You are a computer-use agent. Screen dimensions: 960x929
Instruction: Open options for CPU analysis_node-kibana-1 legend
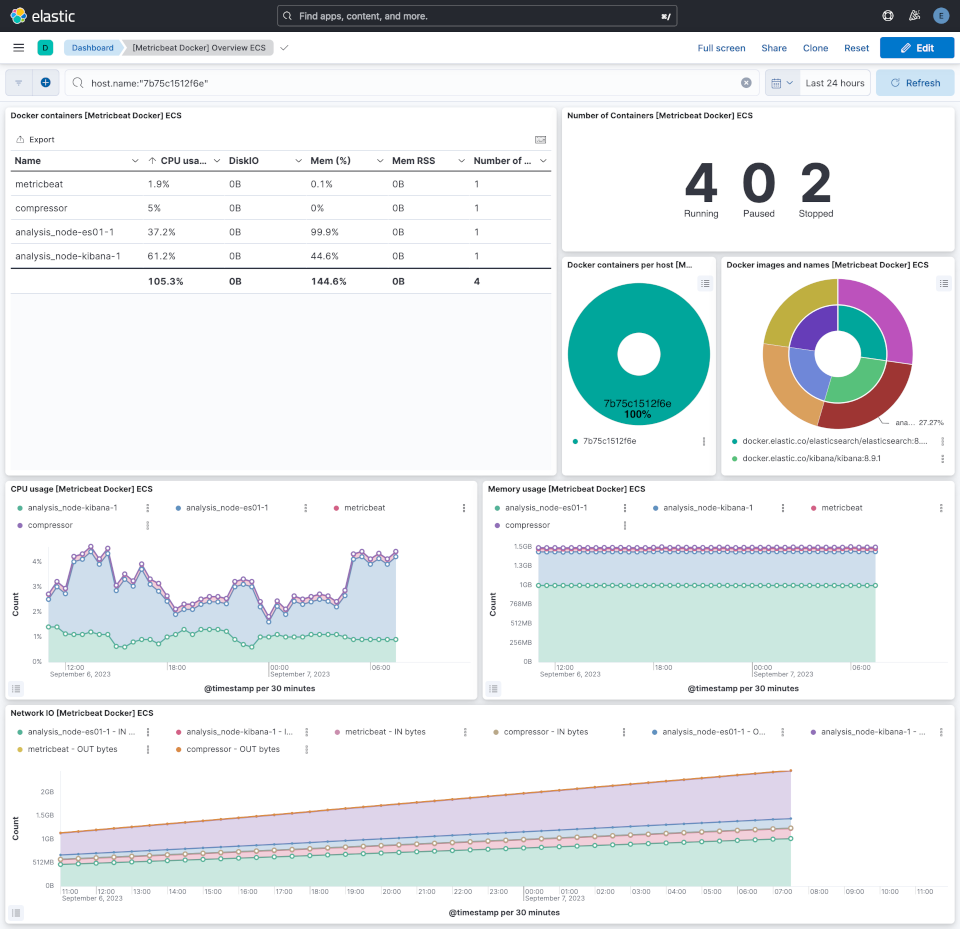coord(148,508)
